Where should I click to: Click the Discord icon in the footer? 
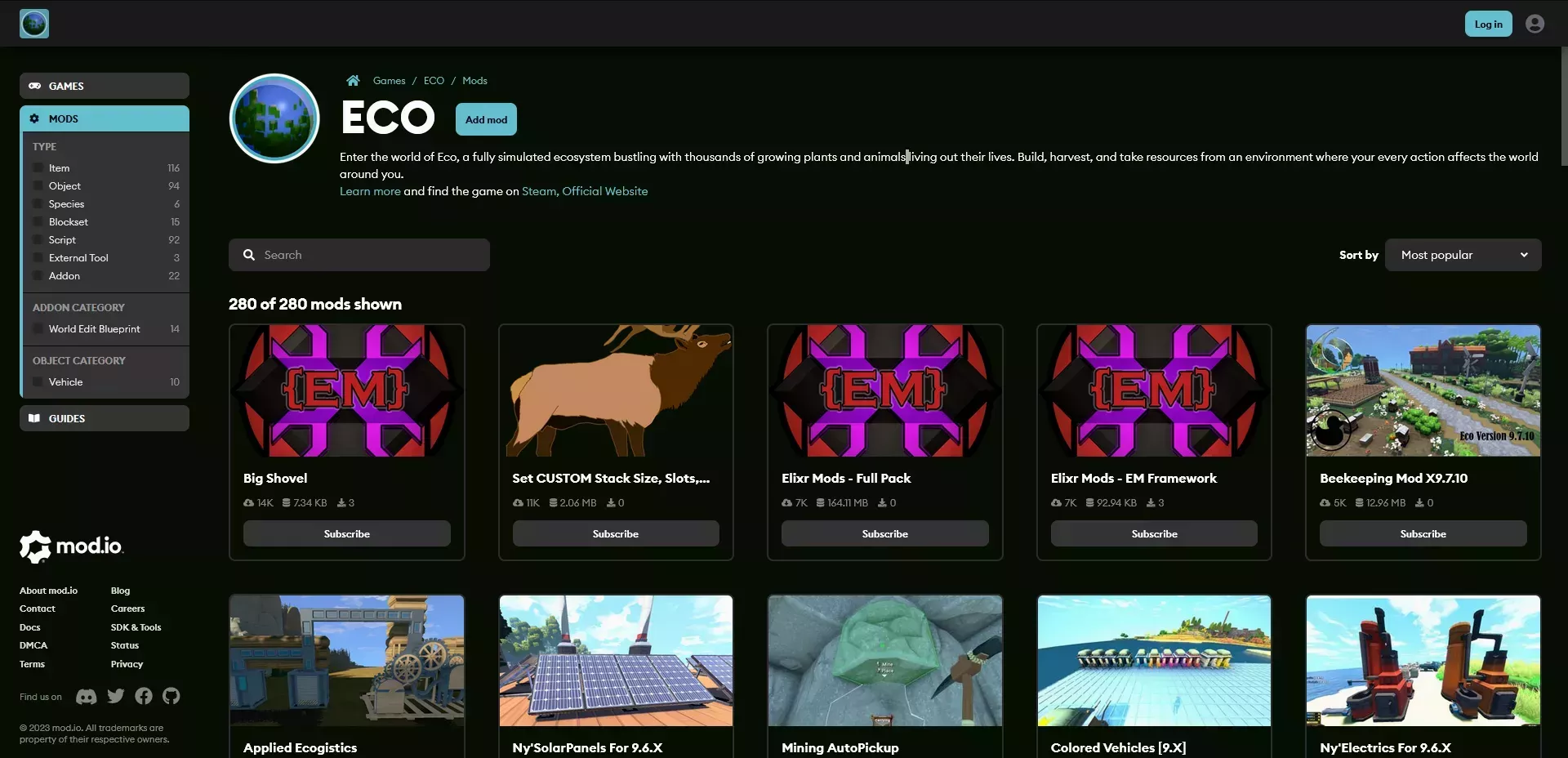pos(87,696)
